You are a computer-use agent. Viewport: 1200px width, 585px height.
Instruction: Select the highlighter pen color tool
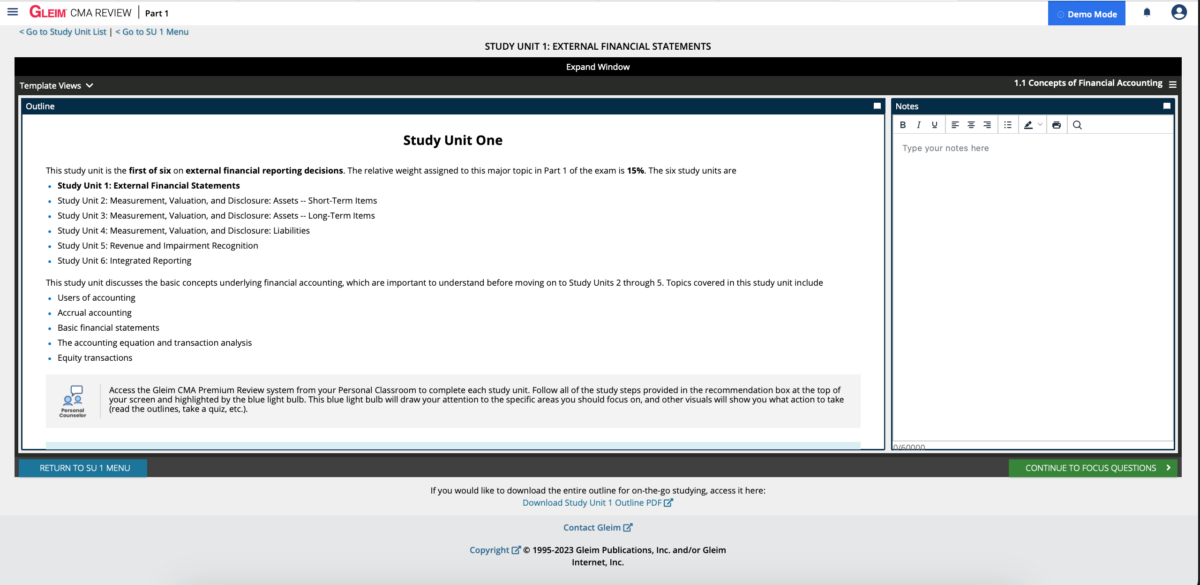(1028, 125)
